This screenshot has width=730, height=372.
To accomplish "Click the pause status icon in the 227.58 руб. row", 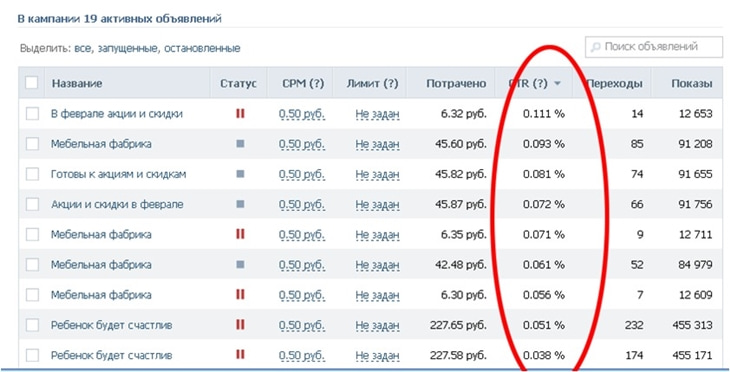I will 240,355.
